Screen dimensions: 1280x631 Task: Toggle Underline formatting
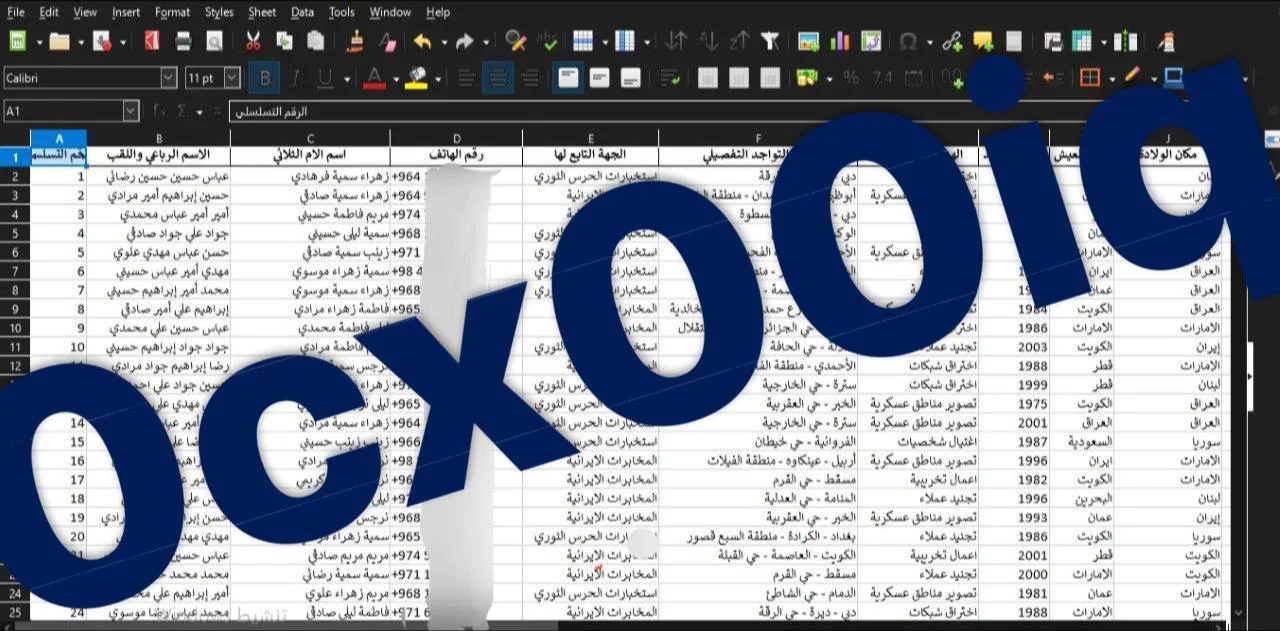(x=325, y=77)
